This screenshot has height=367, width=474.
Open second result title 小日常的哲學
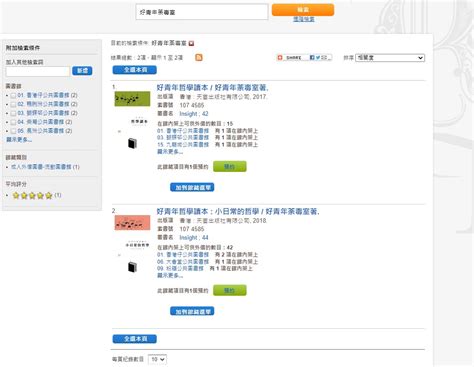point(238,211)
